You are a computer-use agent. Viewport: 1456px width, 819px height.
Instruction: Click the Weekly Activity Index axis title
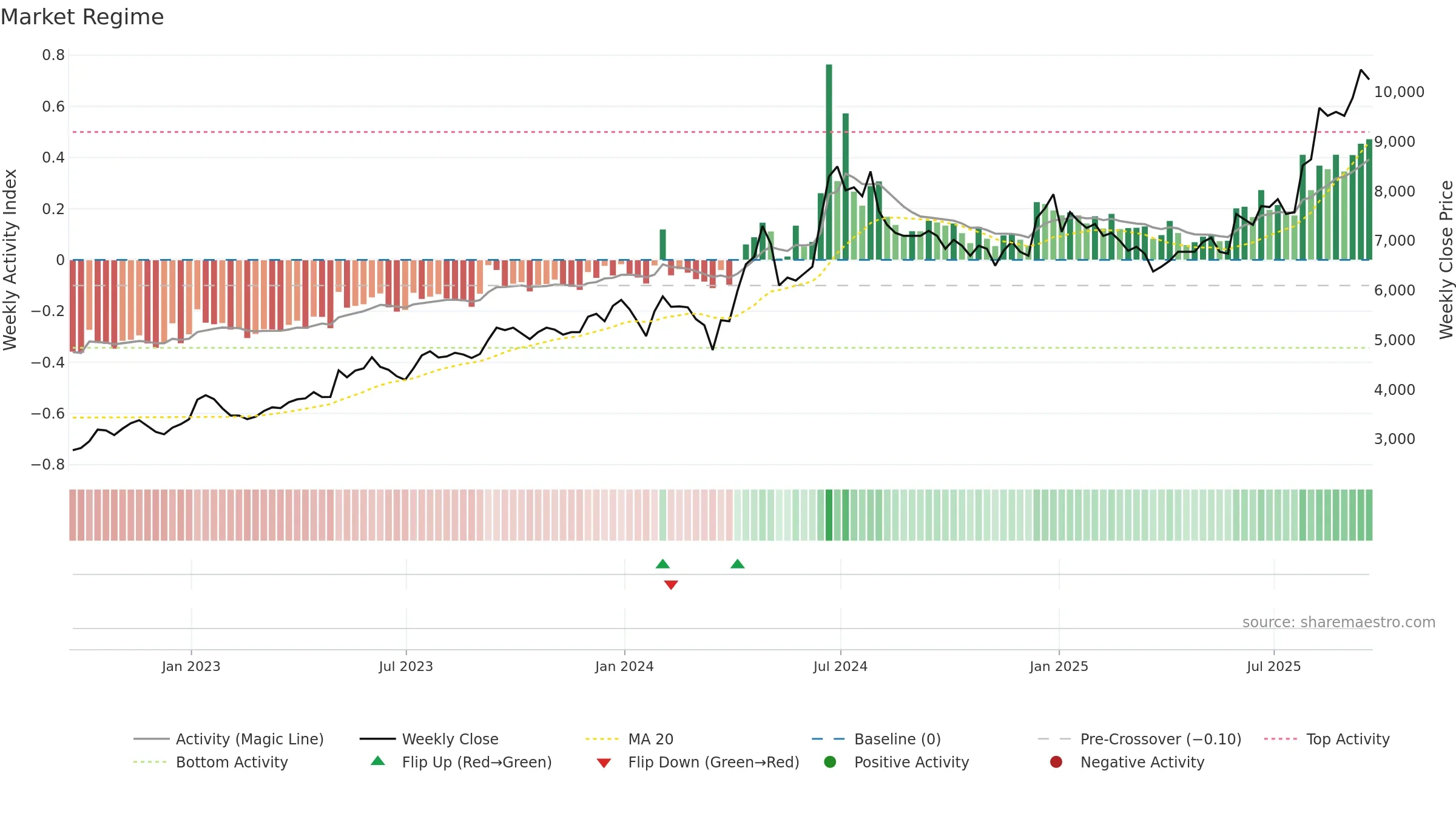[x=10, y=260]
